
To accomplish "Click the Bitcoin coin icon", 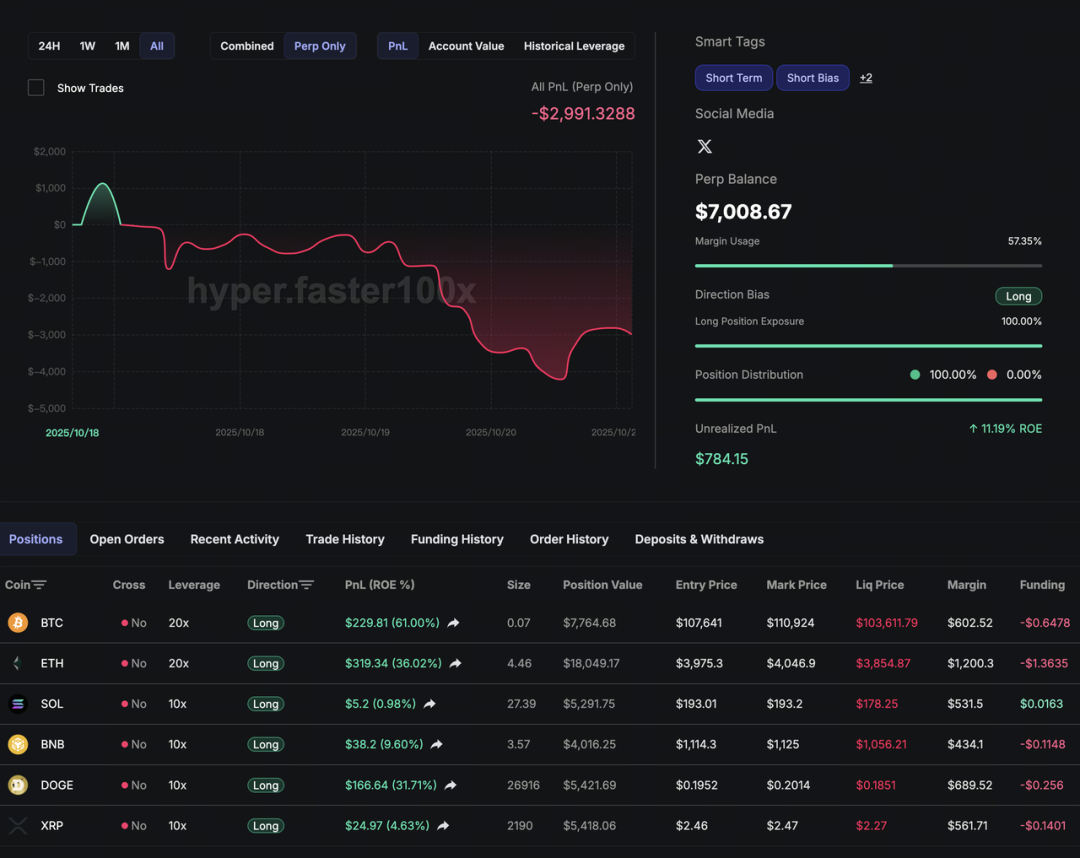I will [x=18, y=623].
